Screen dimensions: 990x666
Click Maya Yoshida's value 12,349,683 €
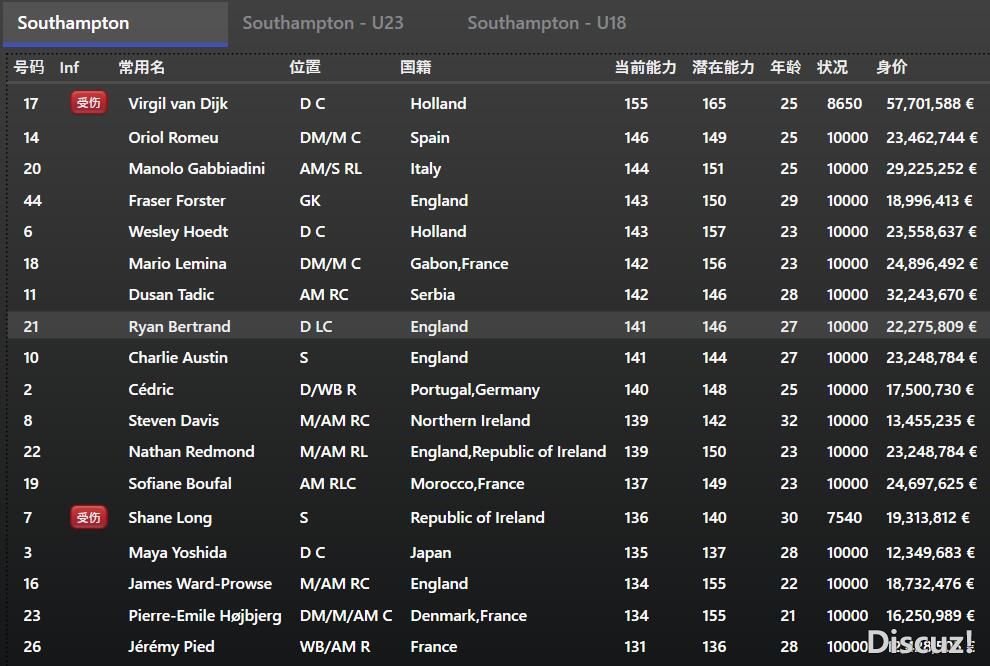tap(930, 552)
